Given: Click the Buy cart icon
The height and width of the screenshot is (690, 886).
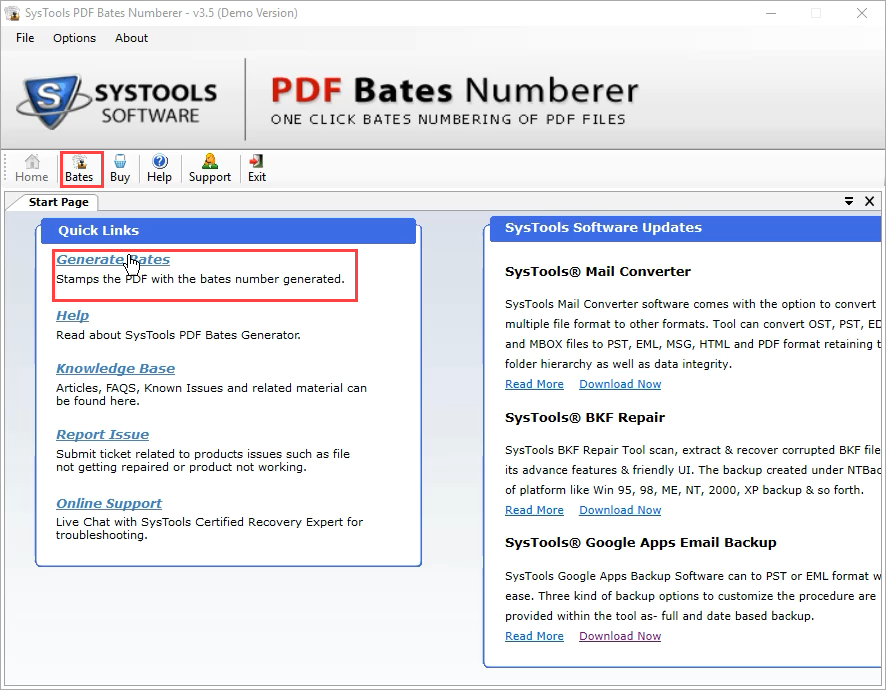Looking at the screenshot, I should 120,168.
